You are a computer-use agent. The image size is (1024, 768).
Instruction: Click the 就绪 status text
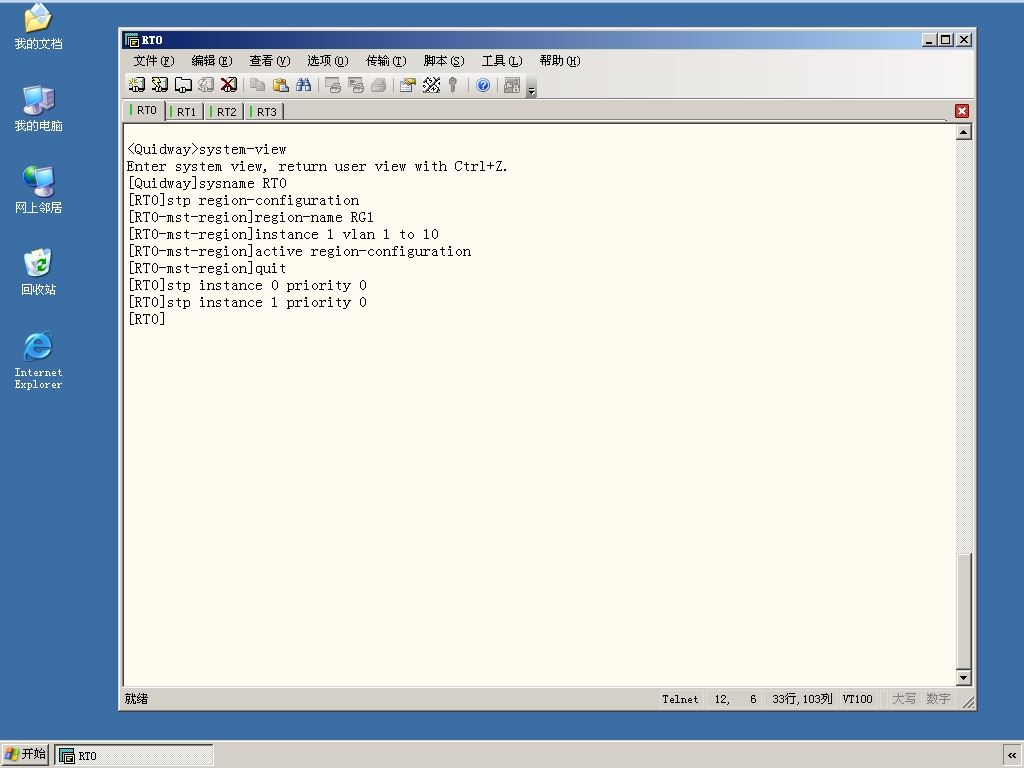point(136,699)
